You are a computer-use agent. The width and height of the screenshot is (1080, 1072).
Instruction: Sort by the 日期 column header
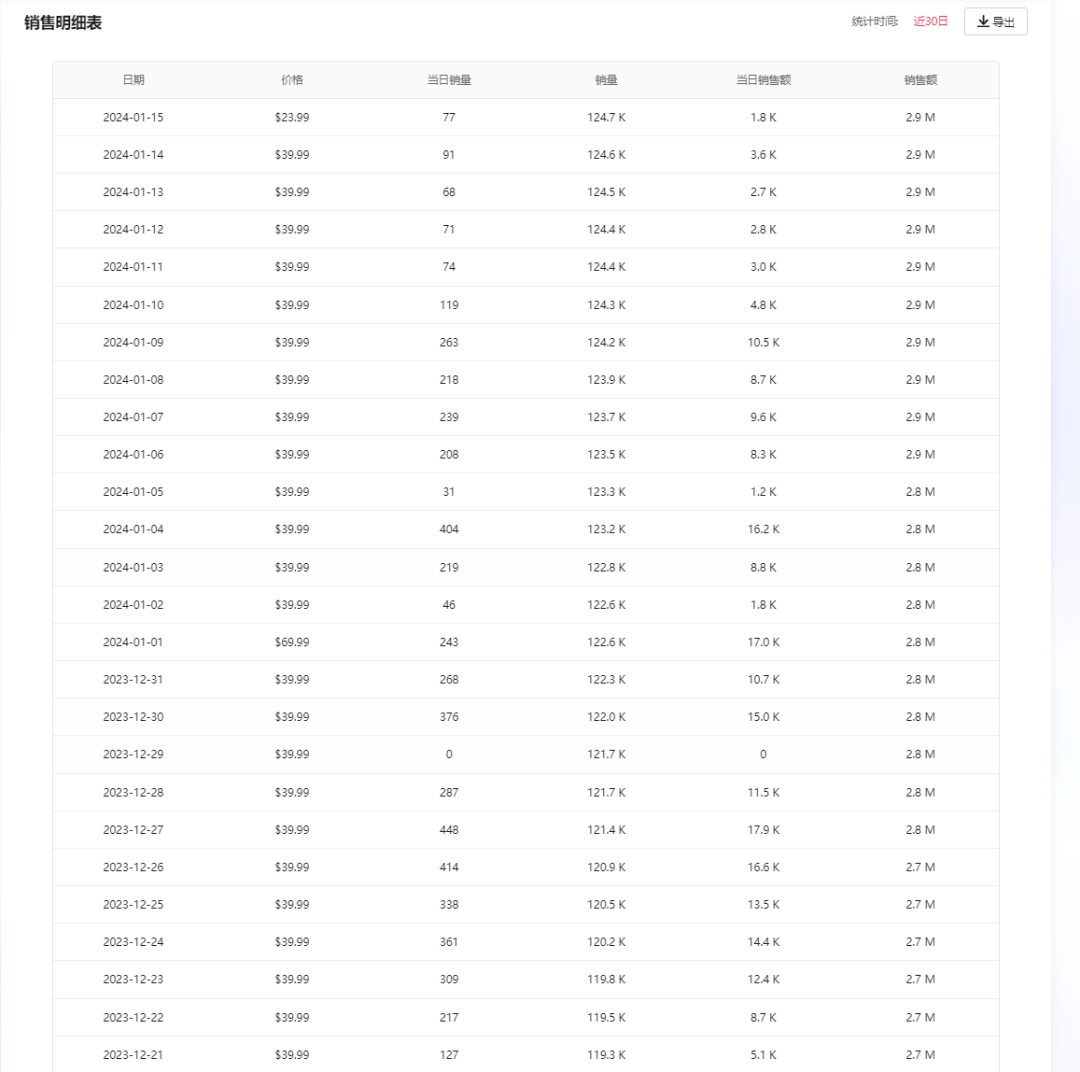point(135,80)
